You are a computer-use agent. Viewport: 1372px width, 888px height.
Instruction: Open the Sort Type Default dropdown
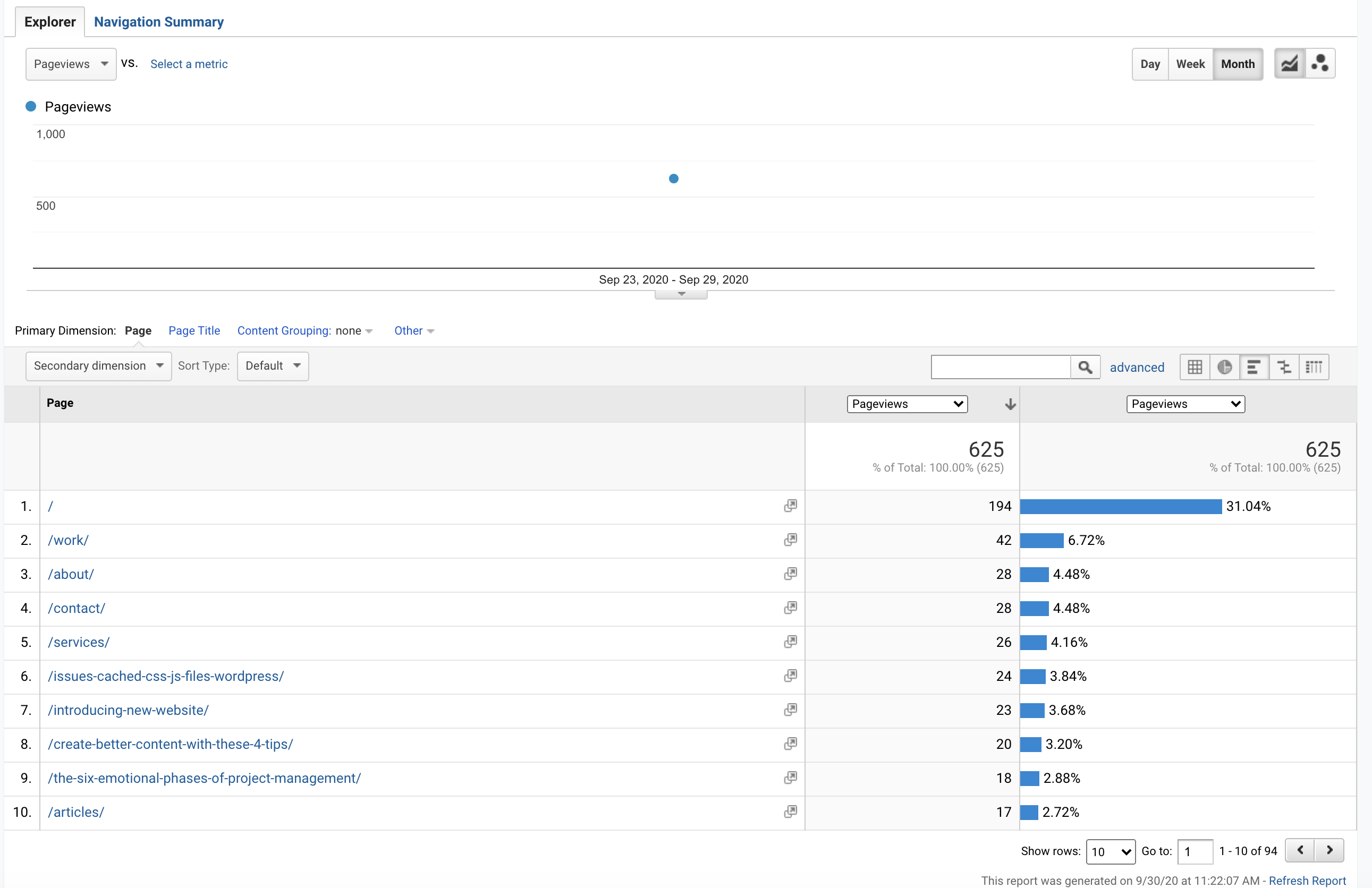coord(273,366)
